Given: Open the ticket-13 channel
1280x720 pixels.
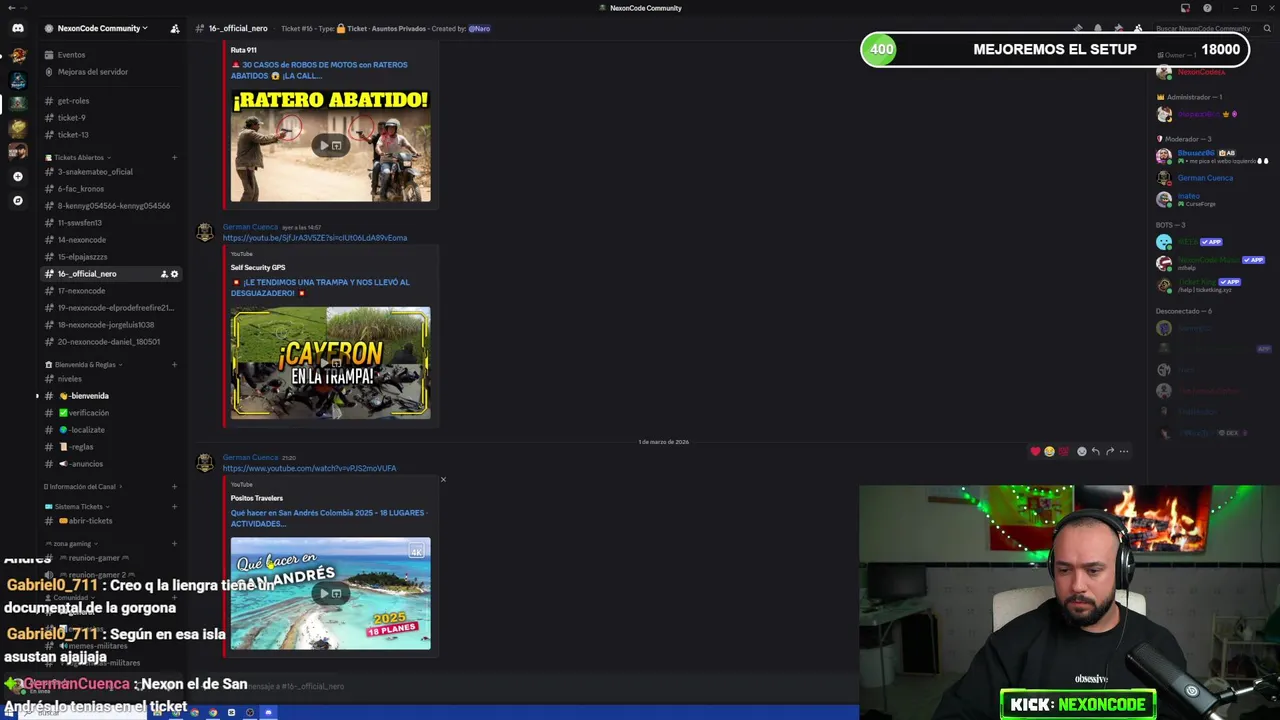Looking at the screenshot, I should point(72,135).
